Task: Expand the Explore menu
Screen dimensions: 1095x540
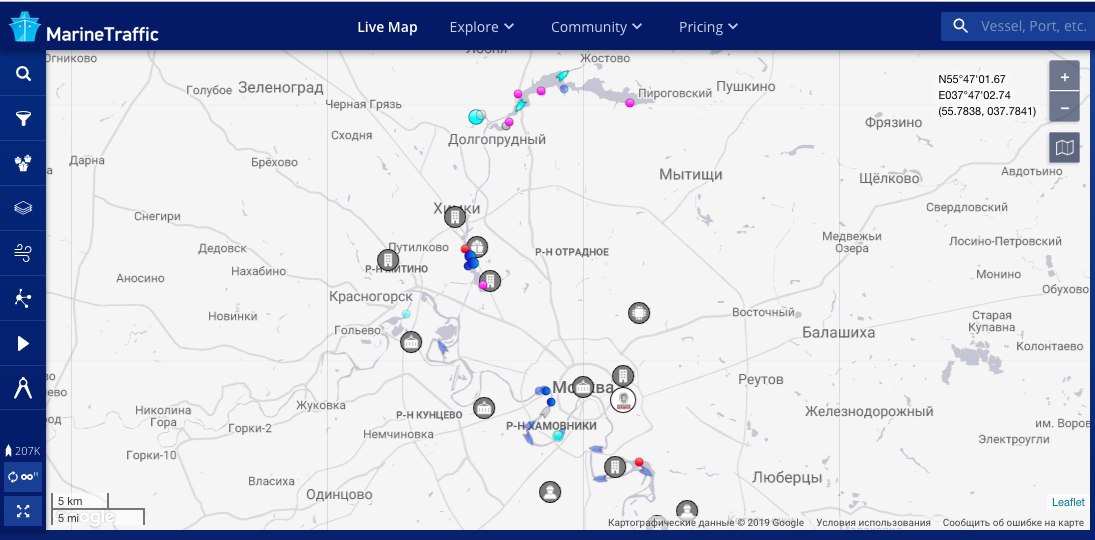Action: pyautogui.click(x=482, y=27)
